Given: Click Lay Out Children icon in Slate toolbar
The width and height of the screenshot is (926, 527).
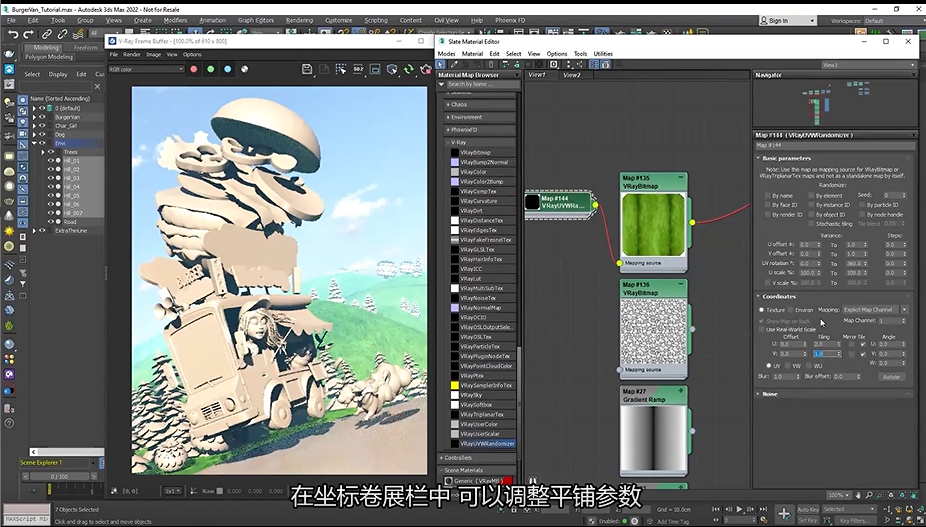Looking at the screenshot, I should pyautogui.click(x=579, y=64).
